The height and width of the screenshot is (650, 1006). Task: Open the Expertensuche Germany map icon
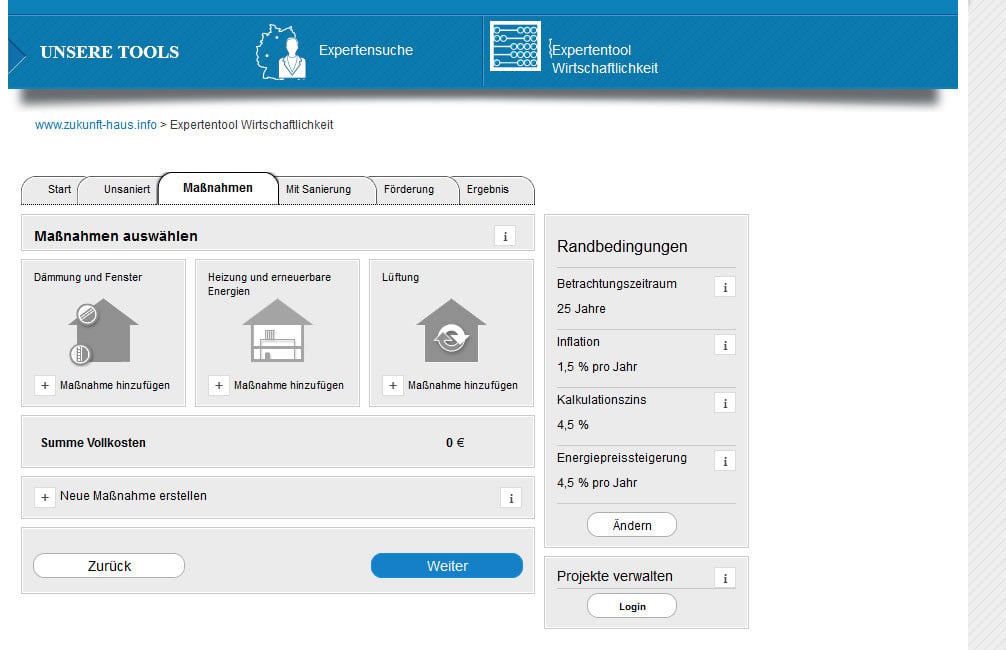pyautogui.click(x=281, y=51)
